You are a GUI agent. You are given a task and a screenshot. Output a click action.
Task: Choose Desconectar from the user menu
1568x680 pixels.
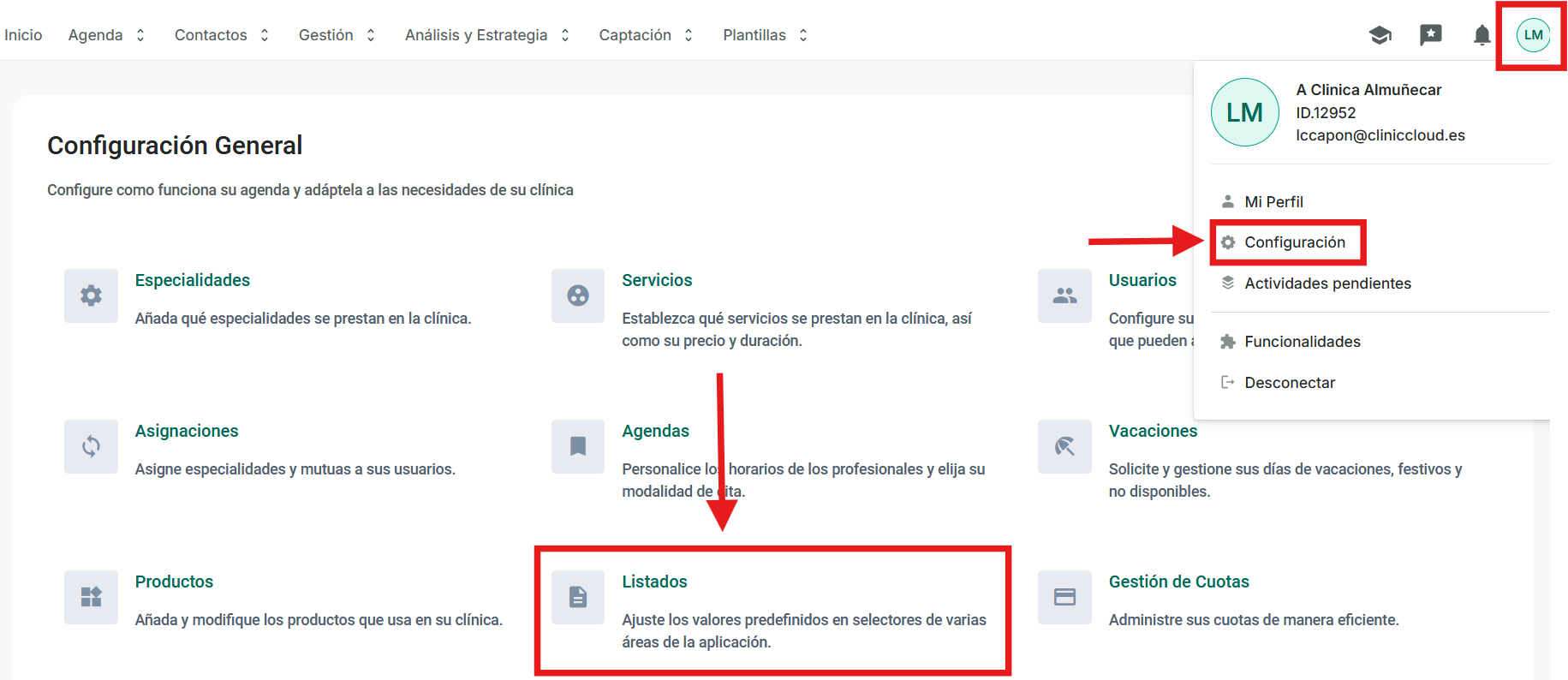tap(1289, 383)
